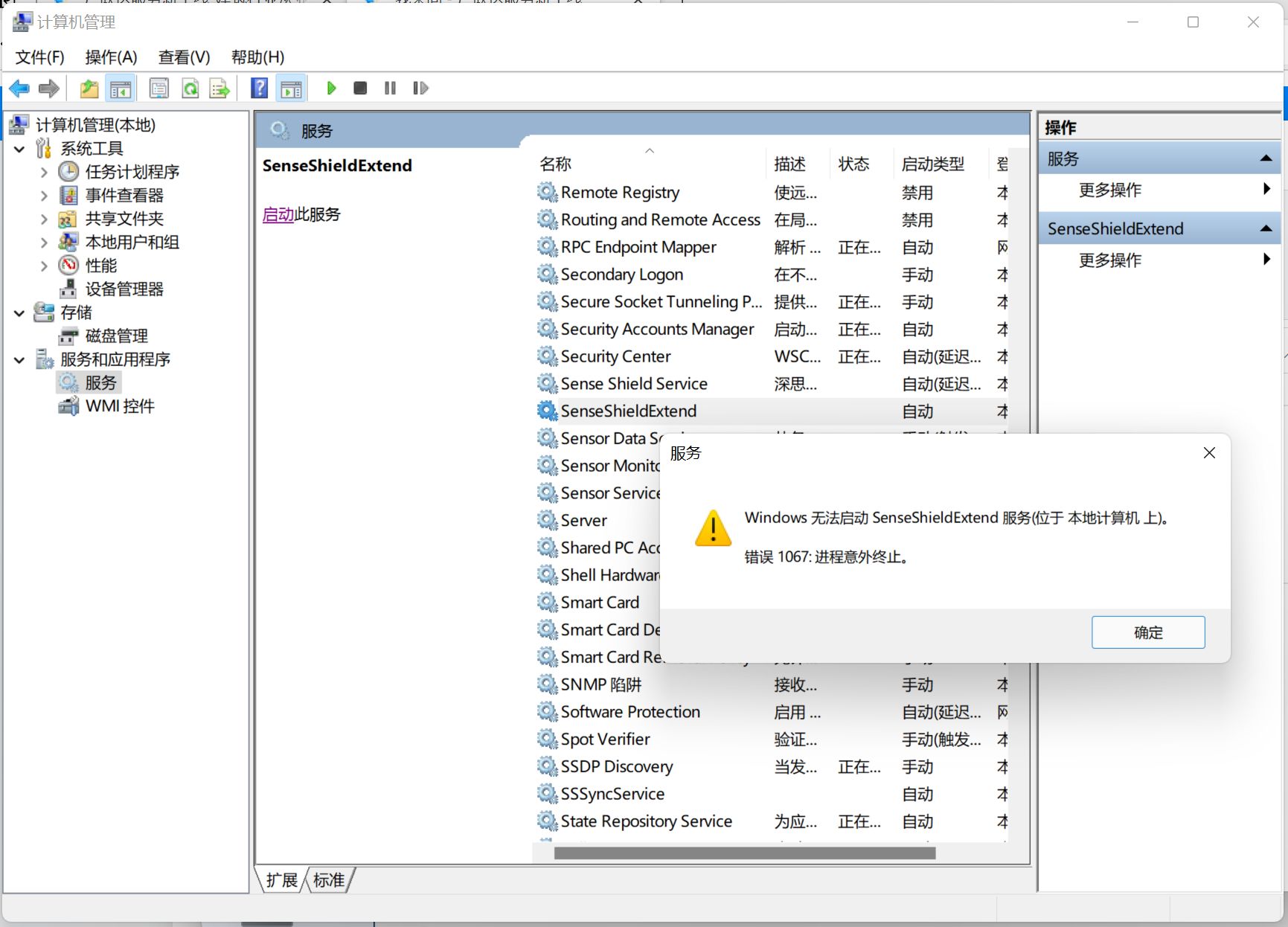Select the Security Center service

[x=772, y=356]
